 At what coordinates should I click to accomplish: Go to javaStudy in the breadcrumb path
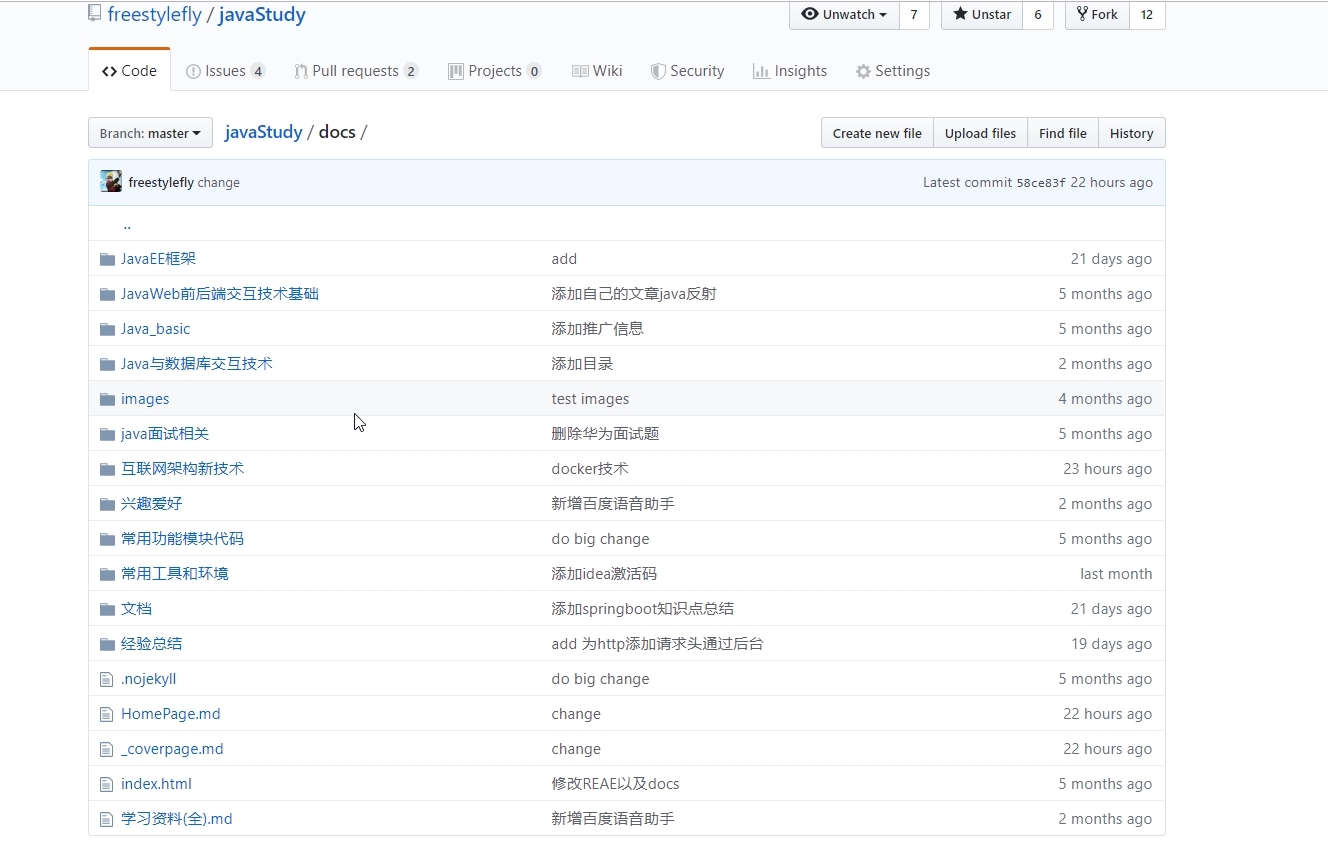point(263,132)
